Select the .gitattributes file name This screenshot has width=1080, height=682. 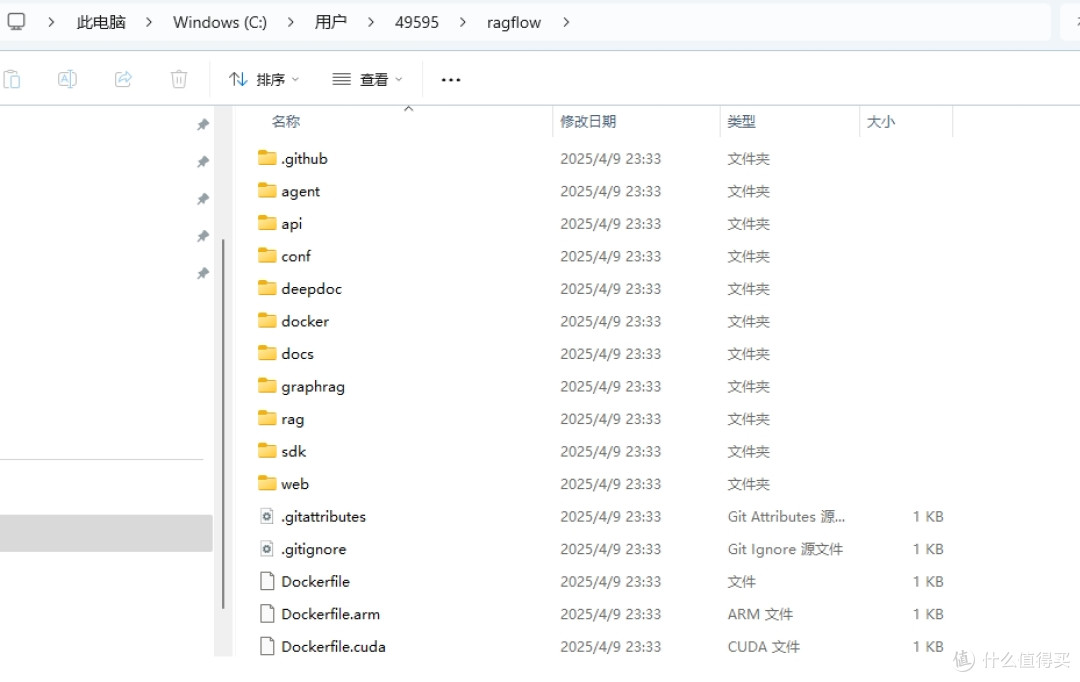click(x=324, y=517)
